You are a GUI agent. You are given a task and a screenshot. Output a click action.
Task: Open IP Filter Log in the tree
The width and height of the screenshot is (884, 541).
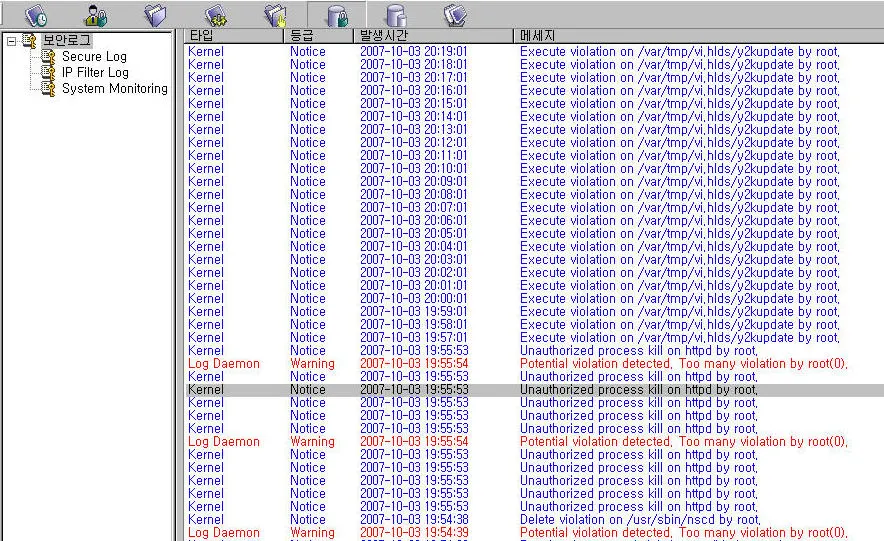[95, 72]
